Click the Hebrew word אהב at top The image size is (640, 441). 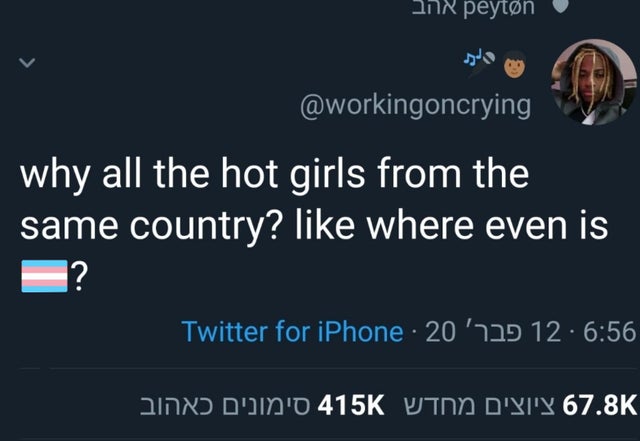(435, 7)
